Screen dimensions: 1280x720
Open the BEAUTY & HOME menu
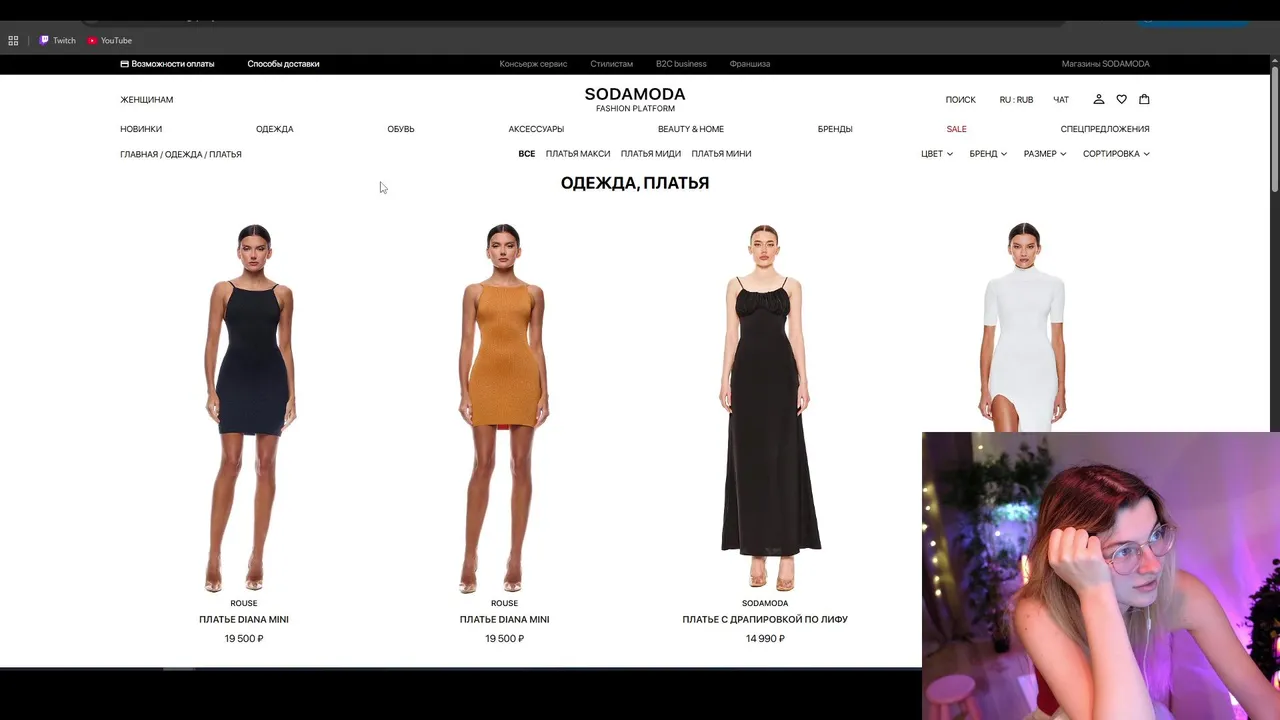click(691, 129)
